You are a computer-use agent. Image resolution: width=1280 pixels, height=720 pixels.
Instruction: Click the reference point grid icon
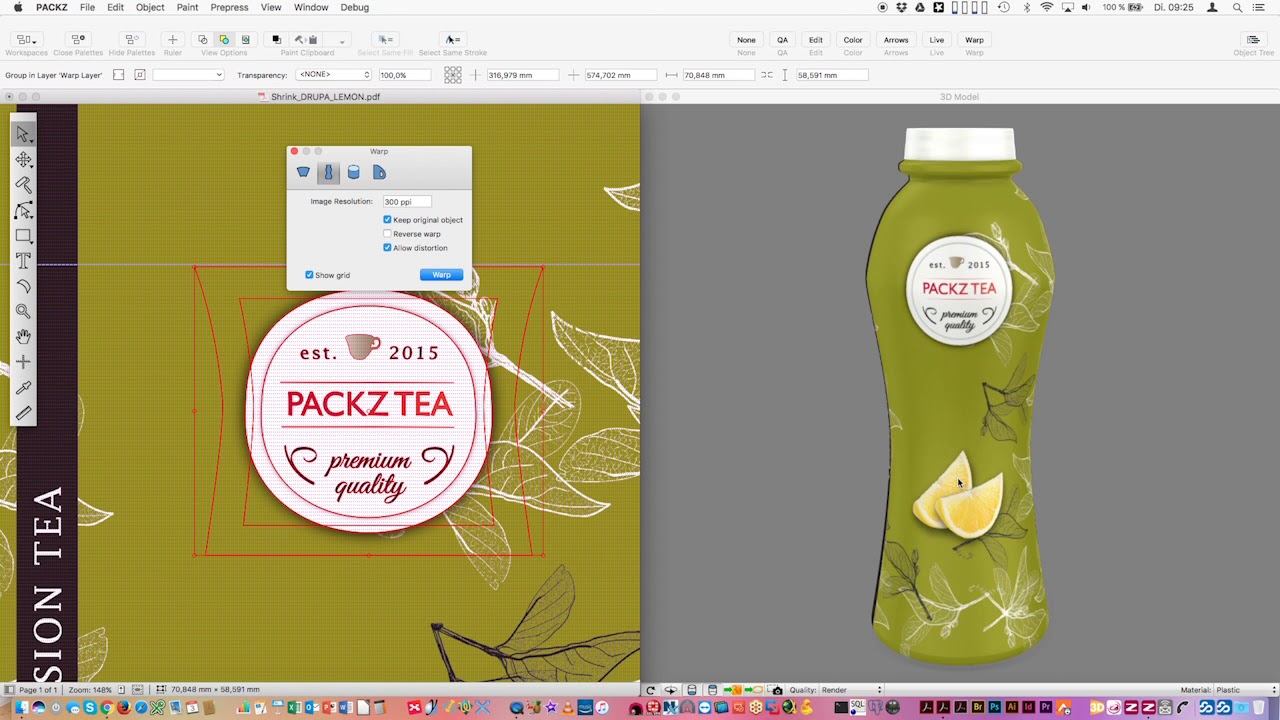click(x=453, y=75)
